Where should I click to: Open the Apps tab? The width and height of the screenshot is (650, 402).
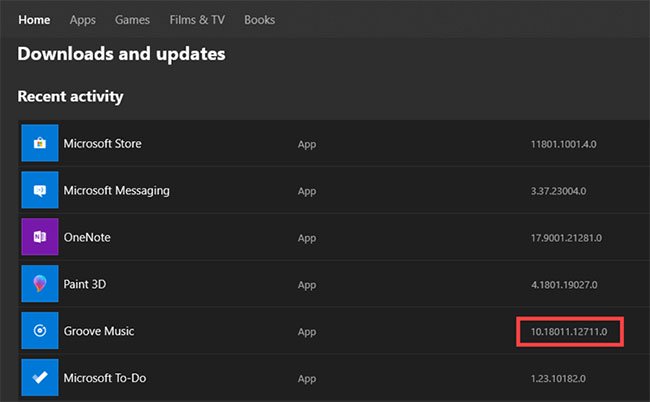(x=82, y=20)
